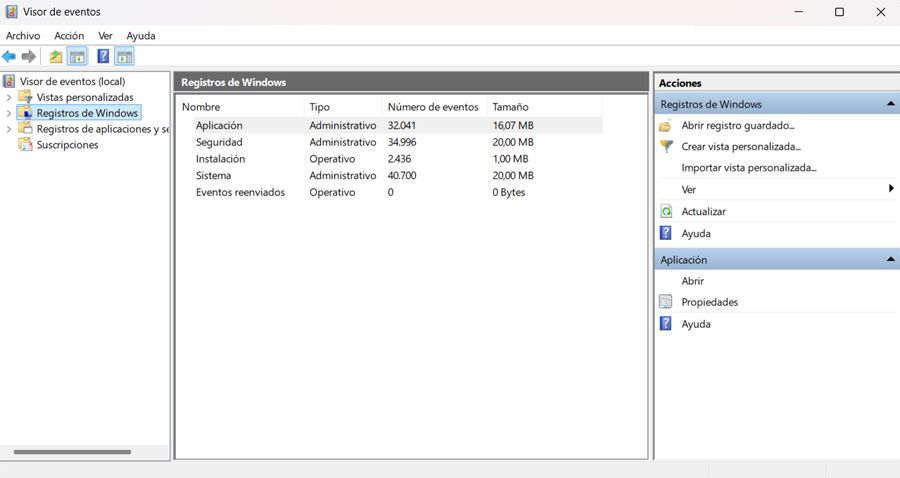This screenshot has height=478, width=900.
Task: Expand the Vistas personalizadas tree node
Action: 9,98
